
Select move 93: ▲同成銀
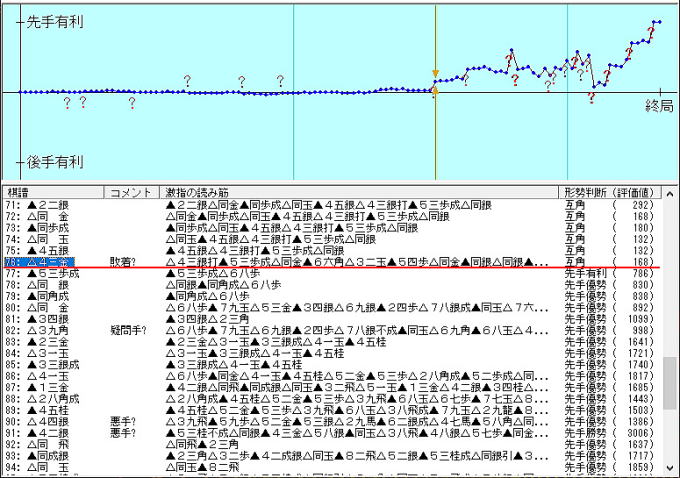click(38, 456)
